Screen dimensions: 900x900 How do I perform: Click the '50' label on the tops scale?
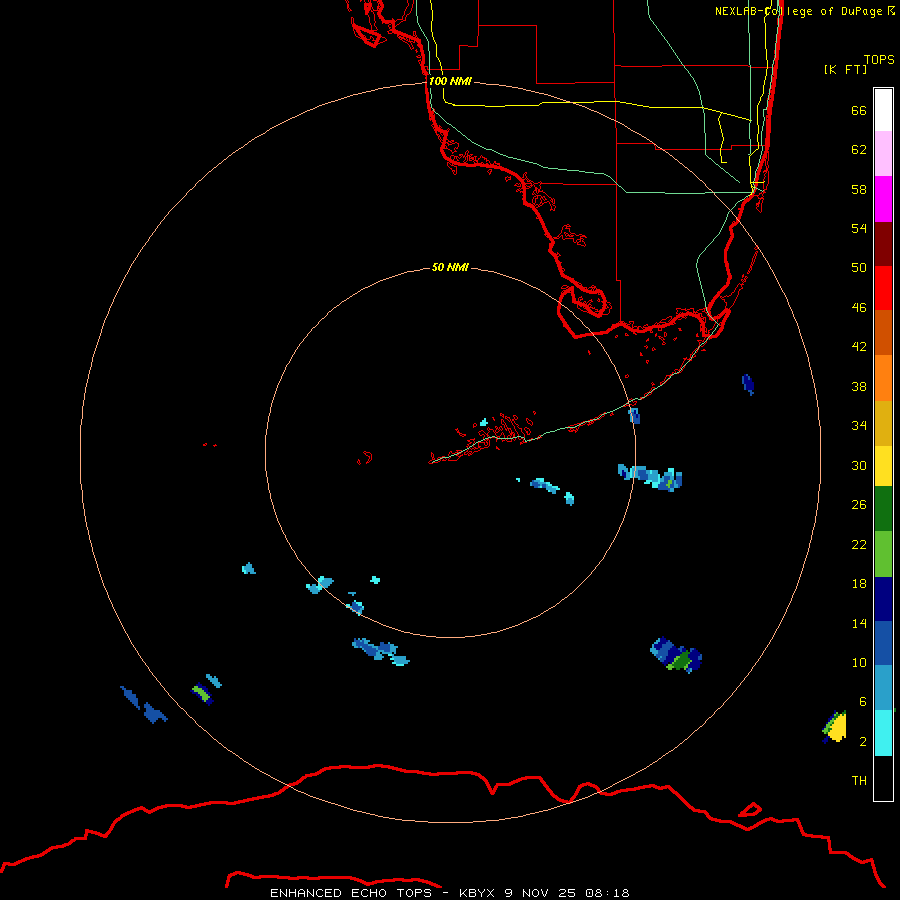coord(859,268)
